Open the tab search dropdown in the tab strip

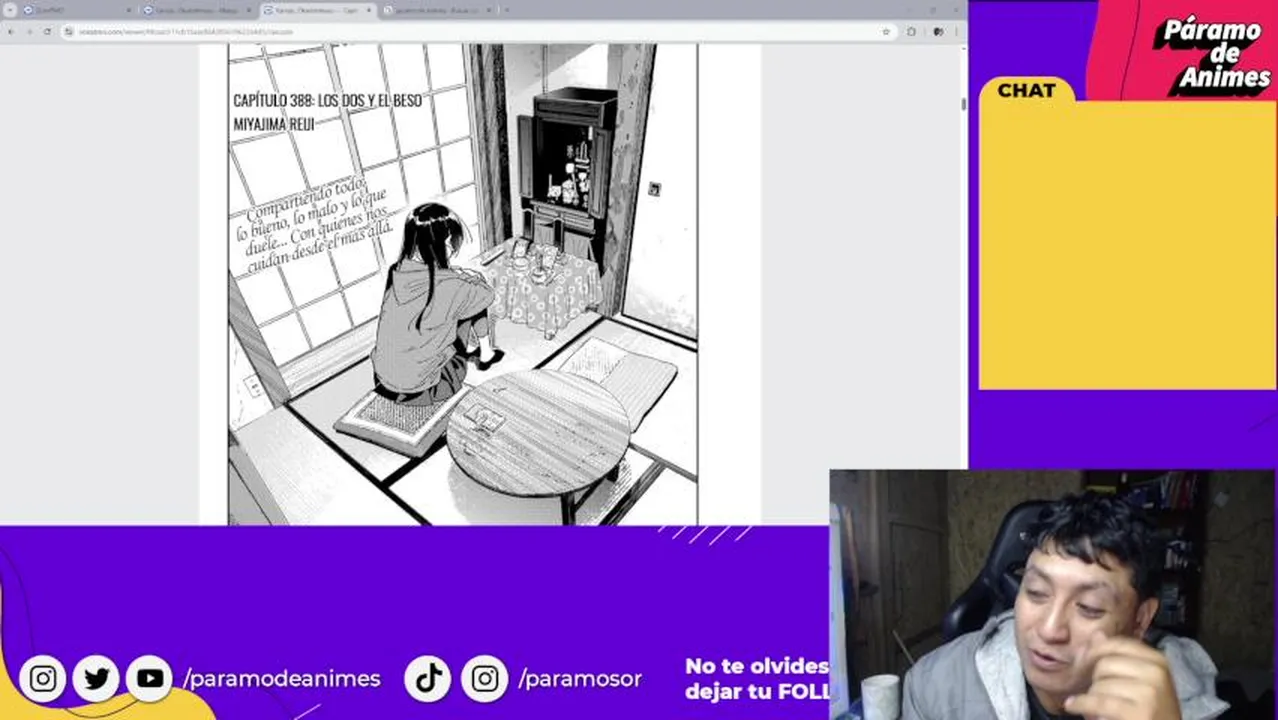pyautogui.click(x=11, y=10)
